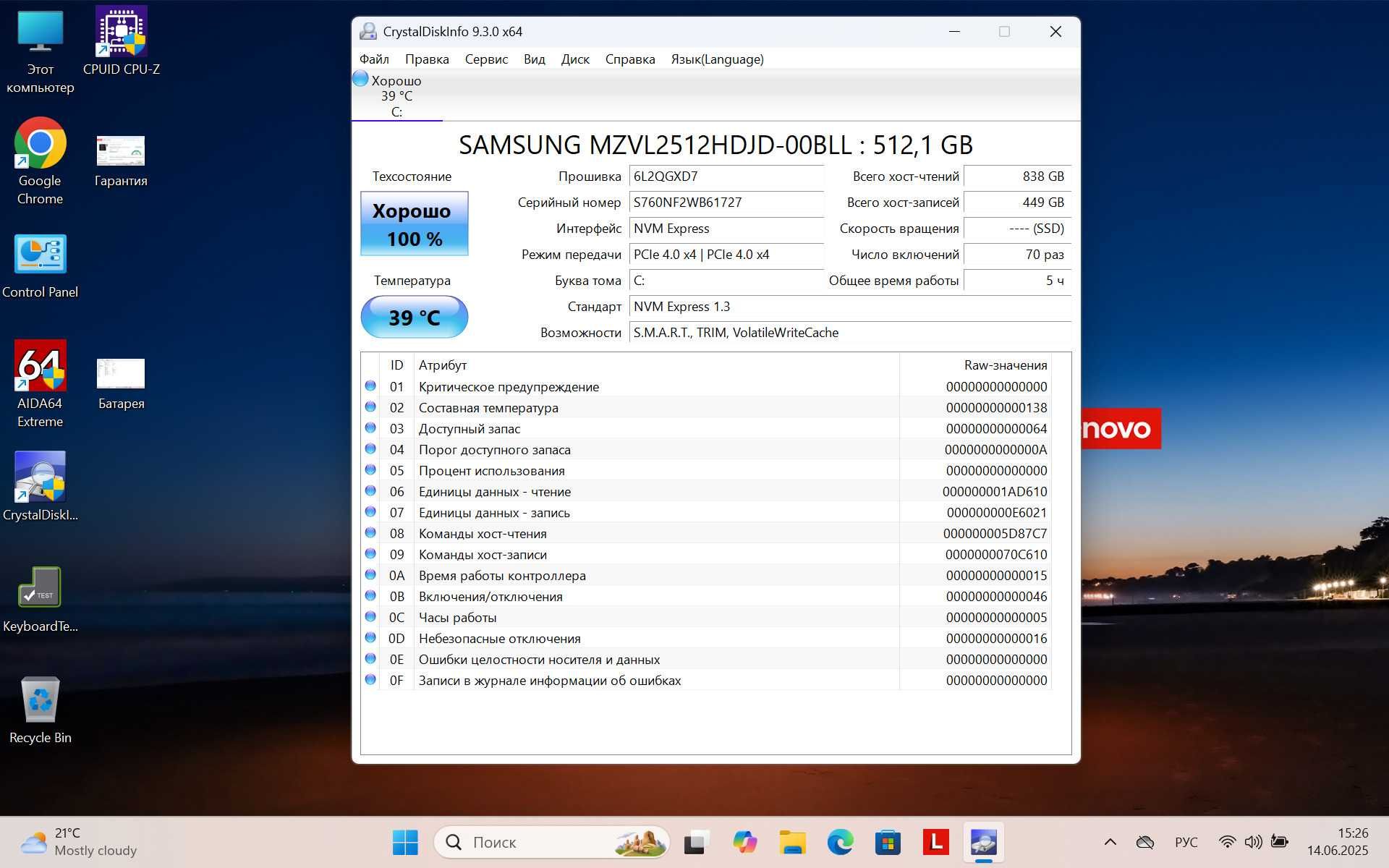Show hidden system tray icons chevron
Screen dimensions: 1389x868
click(1110, 842)
